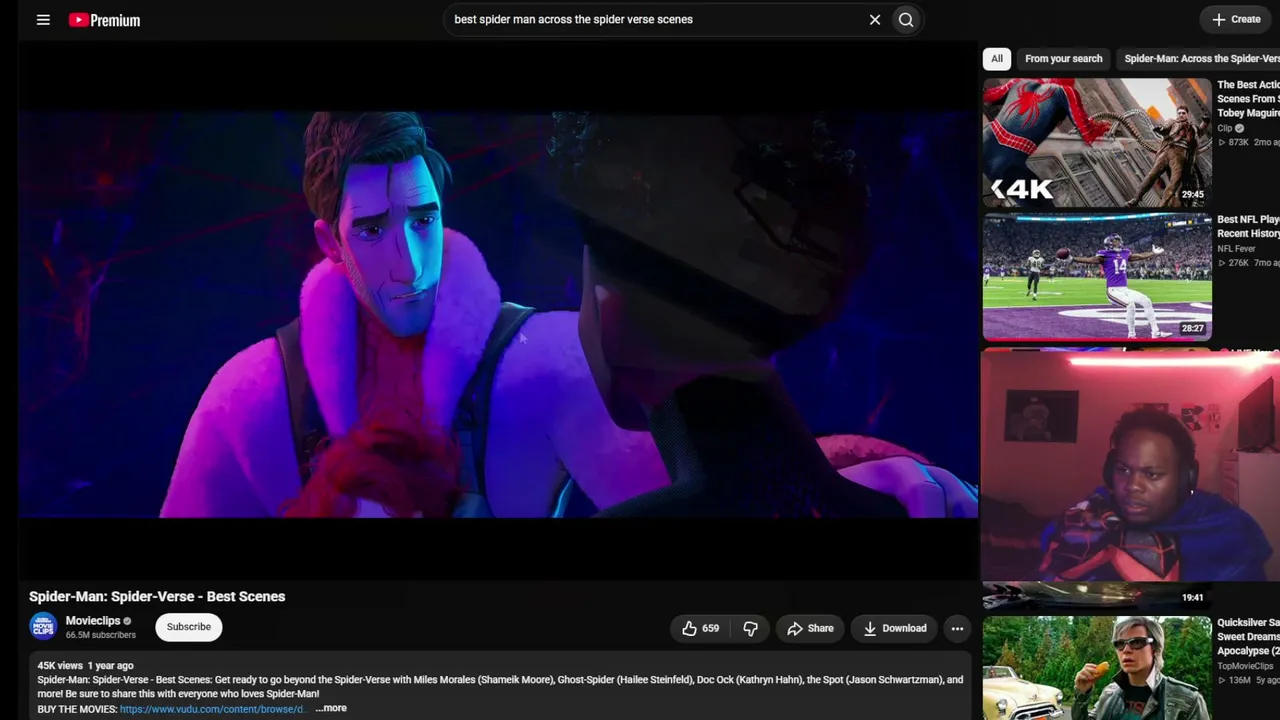Image resolution: width=1280 pixels, height=720 pixels.
Task: Click the webcam overlay of the streamer
Action: [x=1130, y=465]
